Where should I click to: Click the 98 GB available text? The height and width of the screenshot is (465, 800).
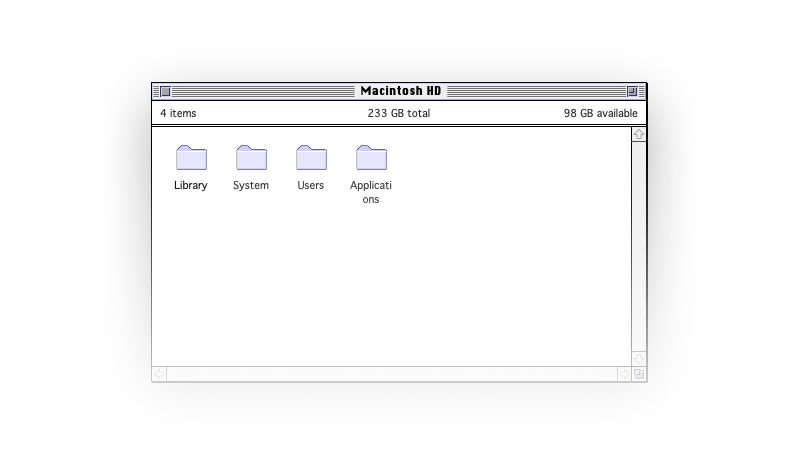[x=600, y=114]
